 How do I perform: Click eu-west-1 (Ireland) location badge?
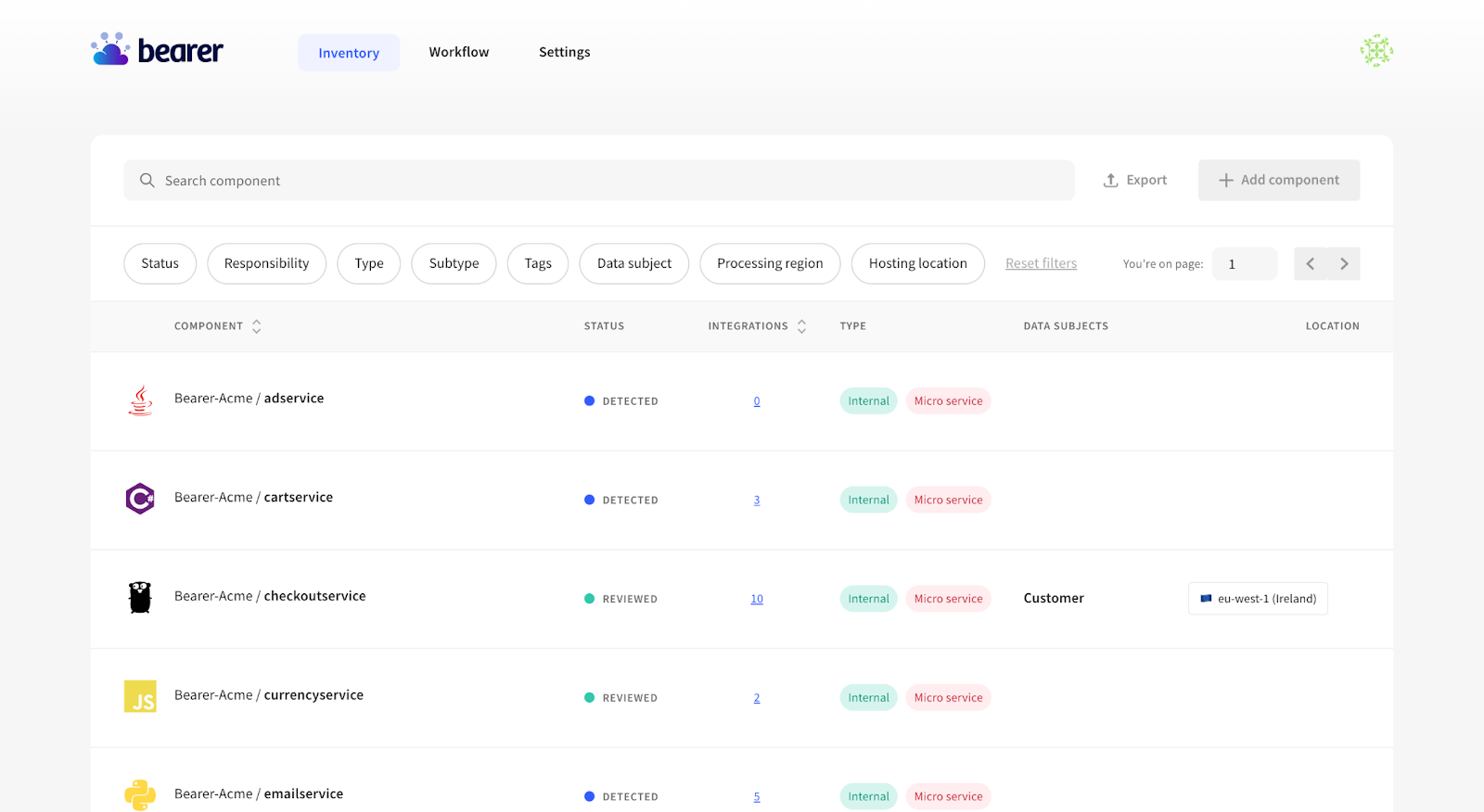click(x=1258, y=599)
